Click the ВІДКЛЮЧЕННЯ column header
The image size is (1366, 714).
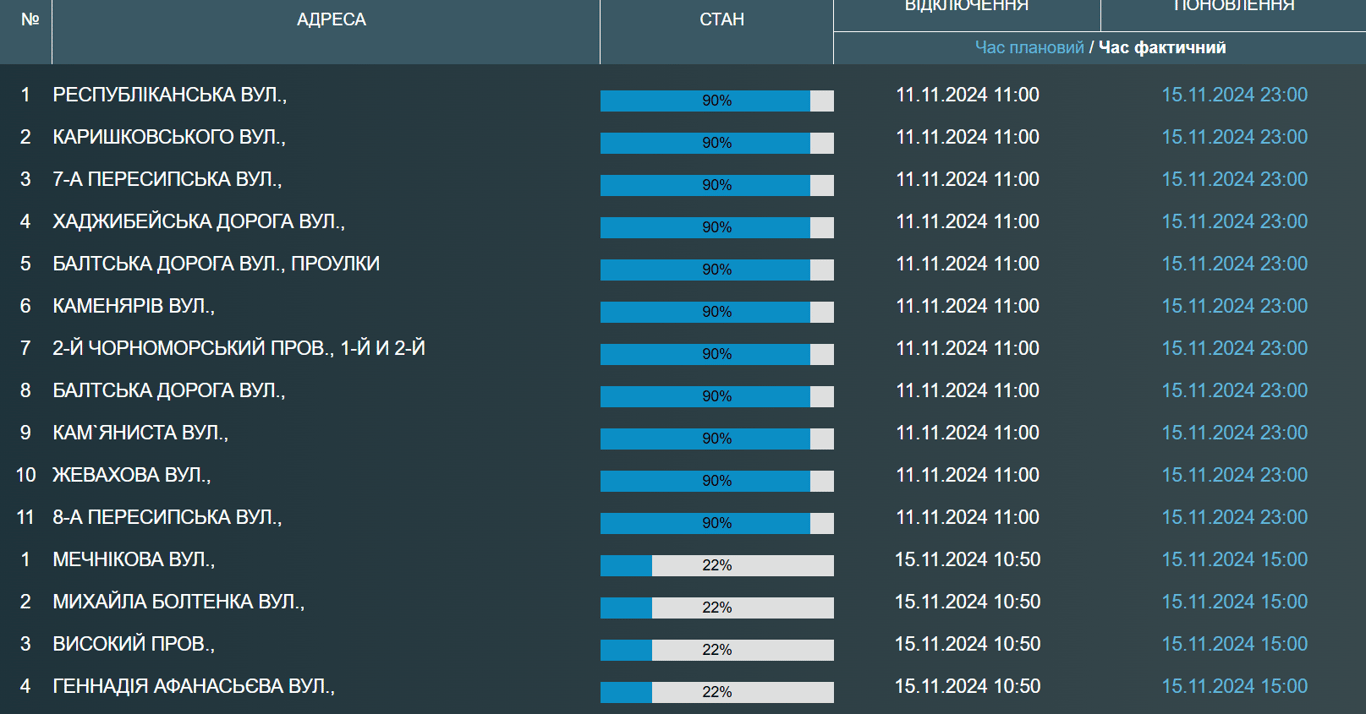[966, 7]
